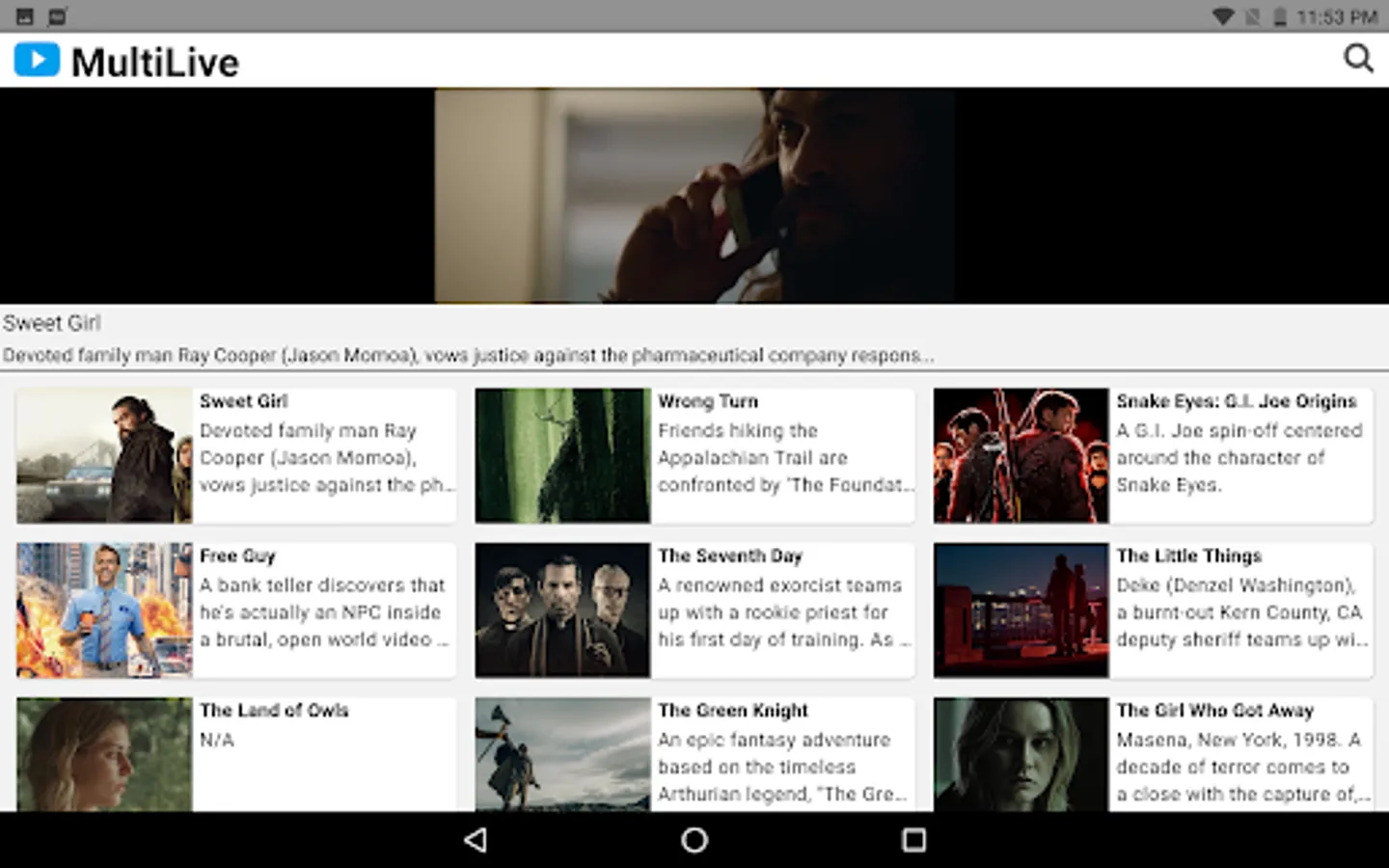1389x868 pixels.
Task: Tap the Android home circle button
Action: tap(694, 840)
